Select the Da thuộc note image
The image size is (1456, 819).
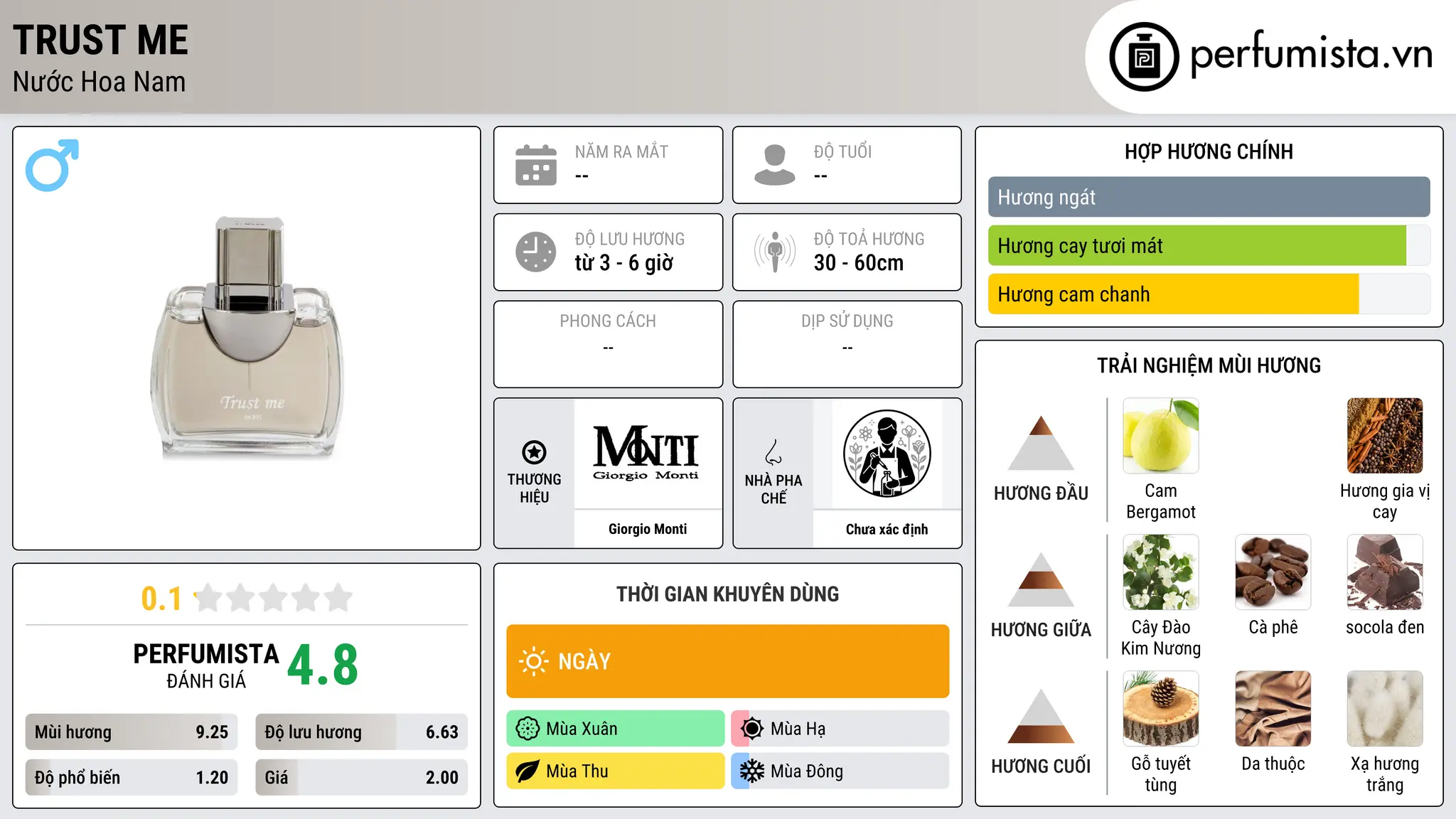pos(1273,709)
